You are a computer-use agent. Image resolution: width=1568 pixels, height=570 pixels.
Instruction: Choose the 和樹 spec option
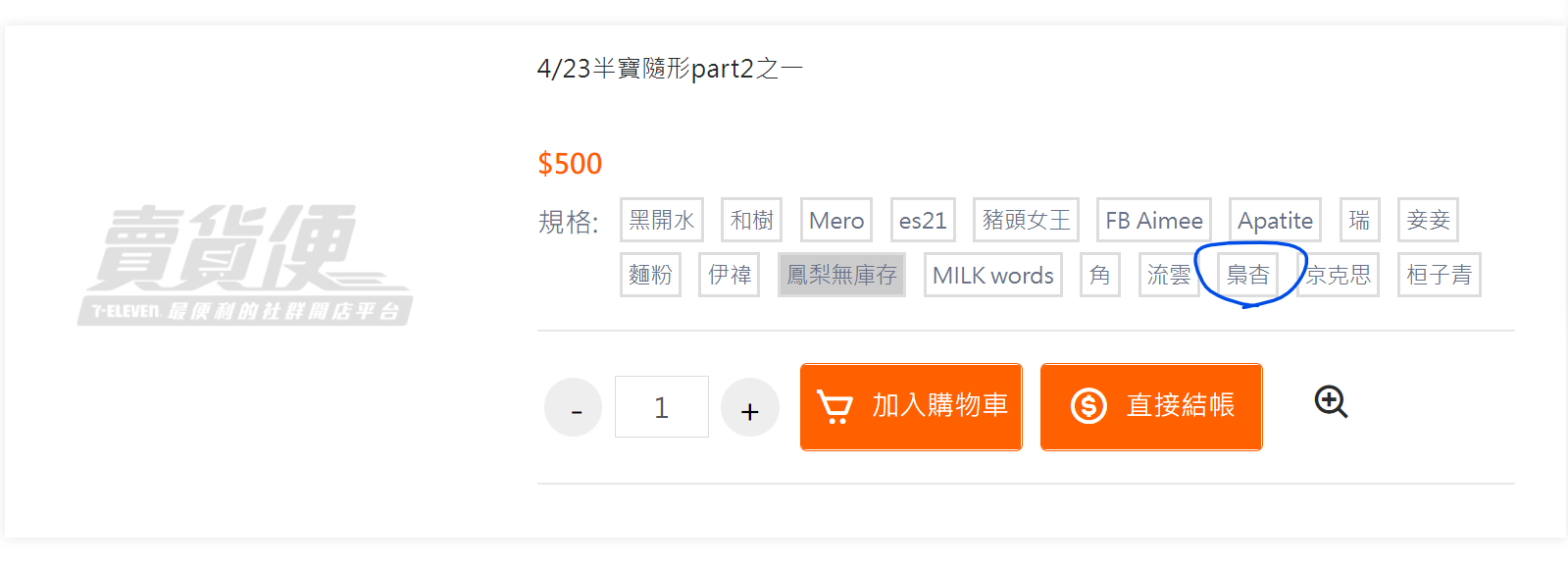(752, 220)
